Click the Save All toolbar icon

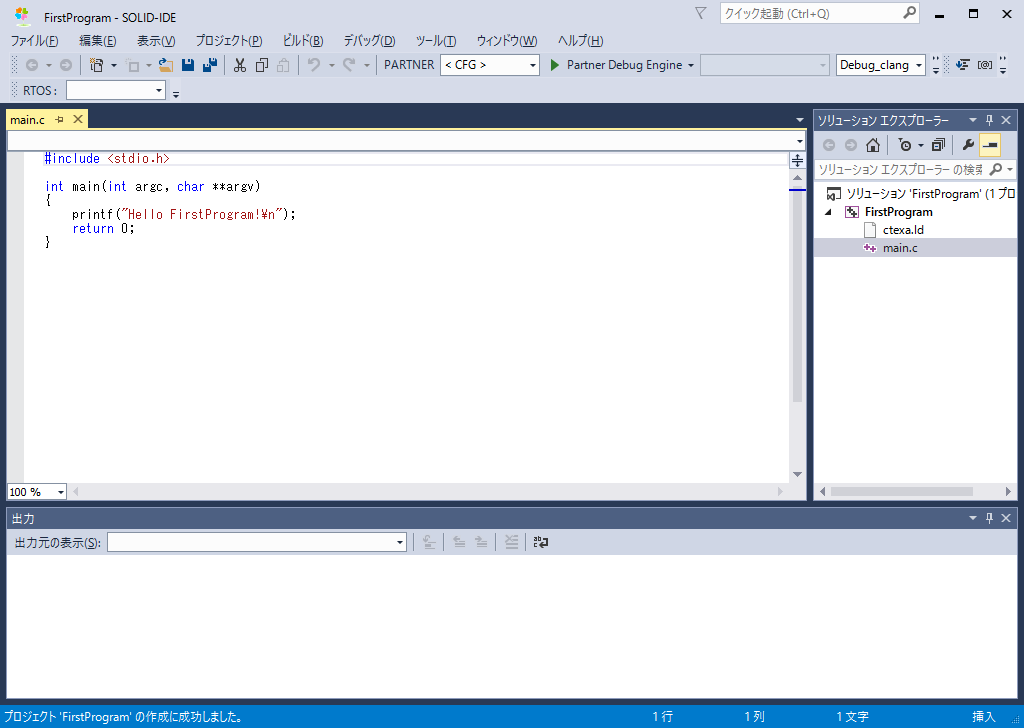(x=209, y=65)
